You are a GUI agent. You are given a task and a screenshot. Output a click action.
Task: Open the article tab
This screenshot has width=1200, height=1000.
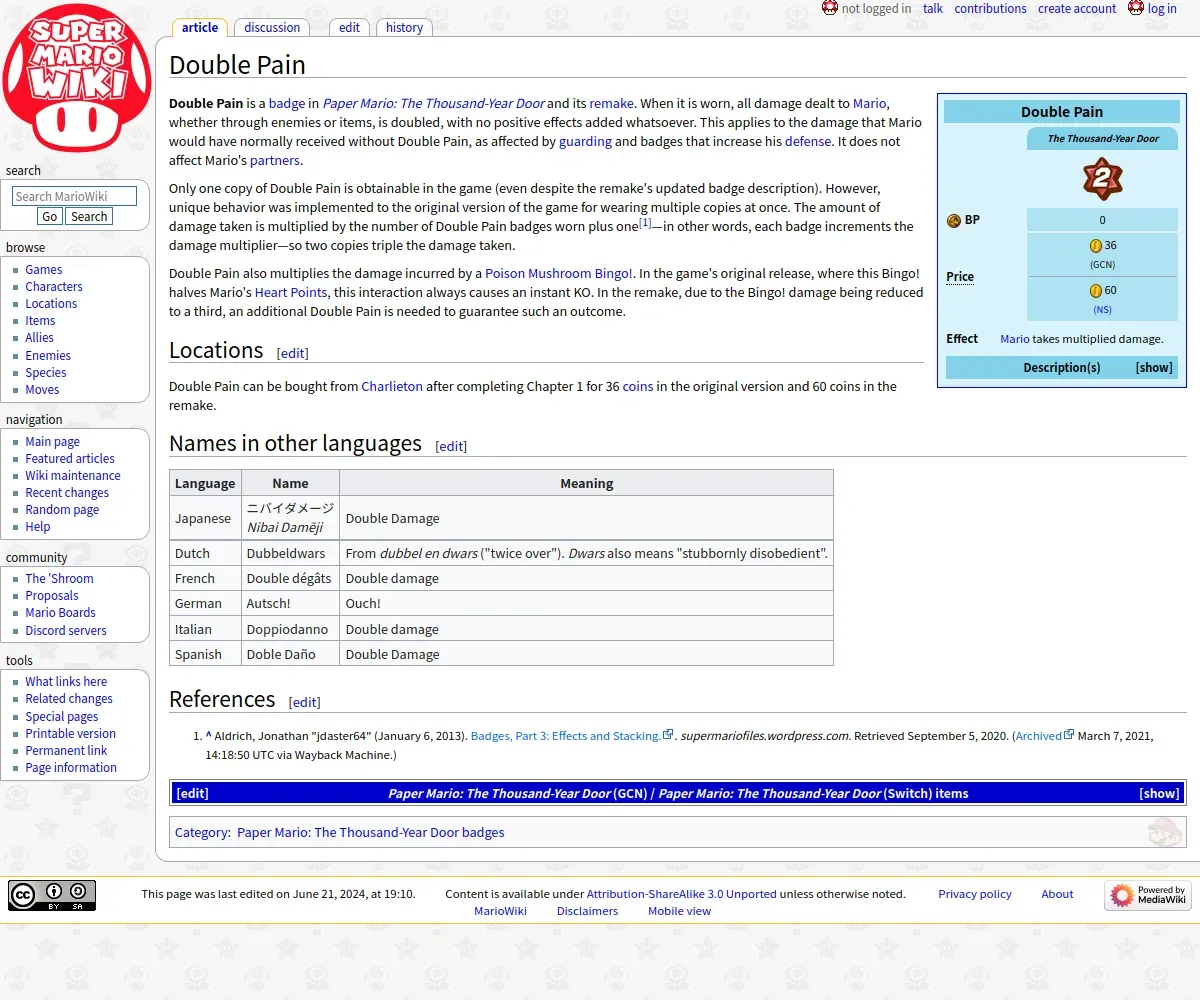point(200,28)
